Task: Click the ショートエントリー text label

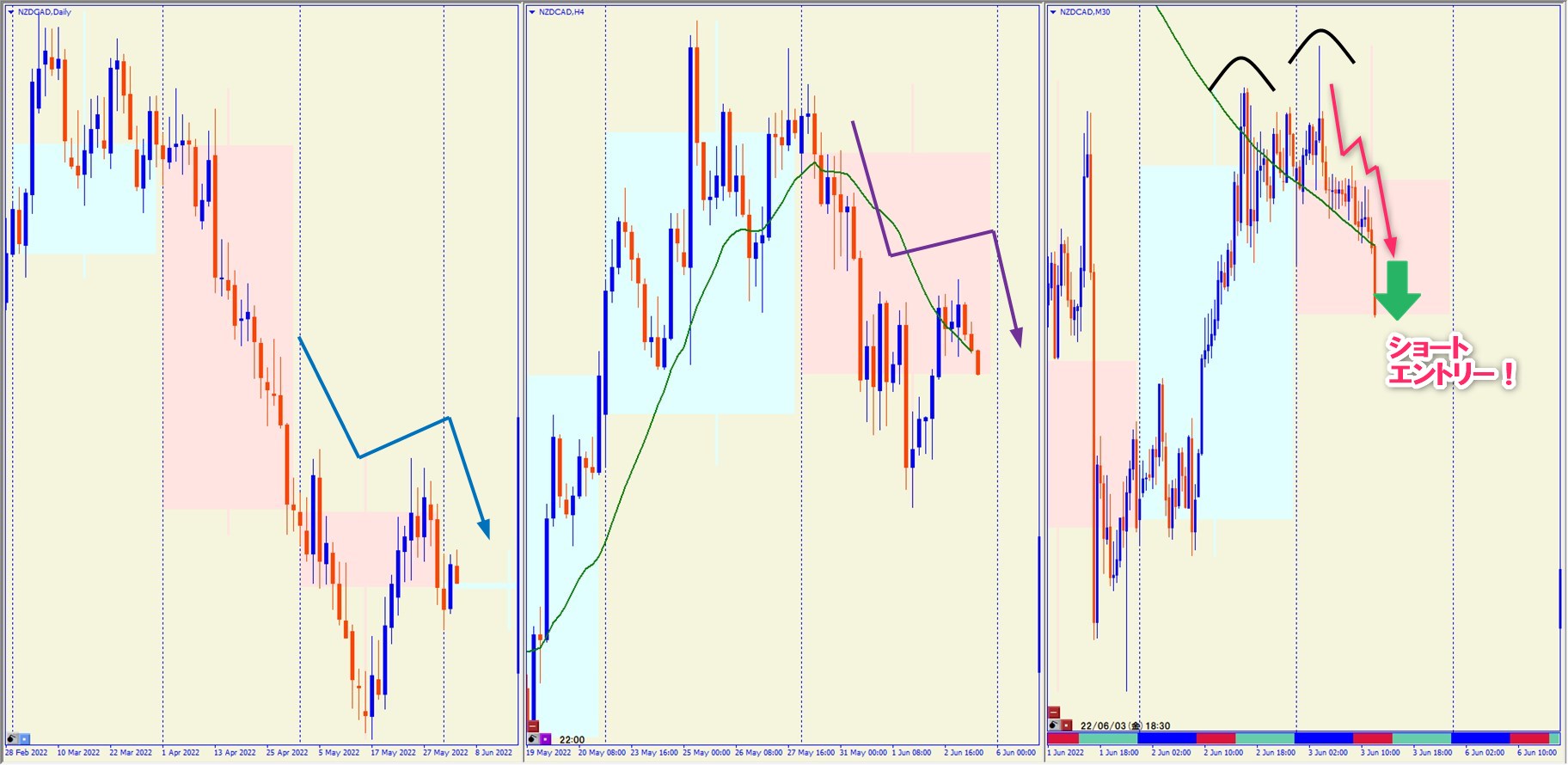Action: tap(1449, 362)
